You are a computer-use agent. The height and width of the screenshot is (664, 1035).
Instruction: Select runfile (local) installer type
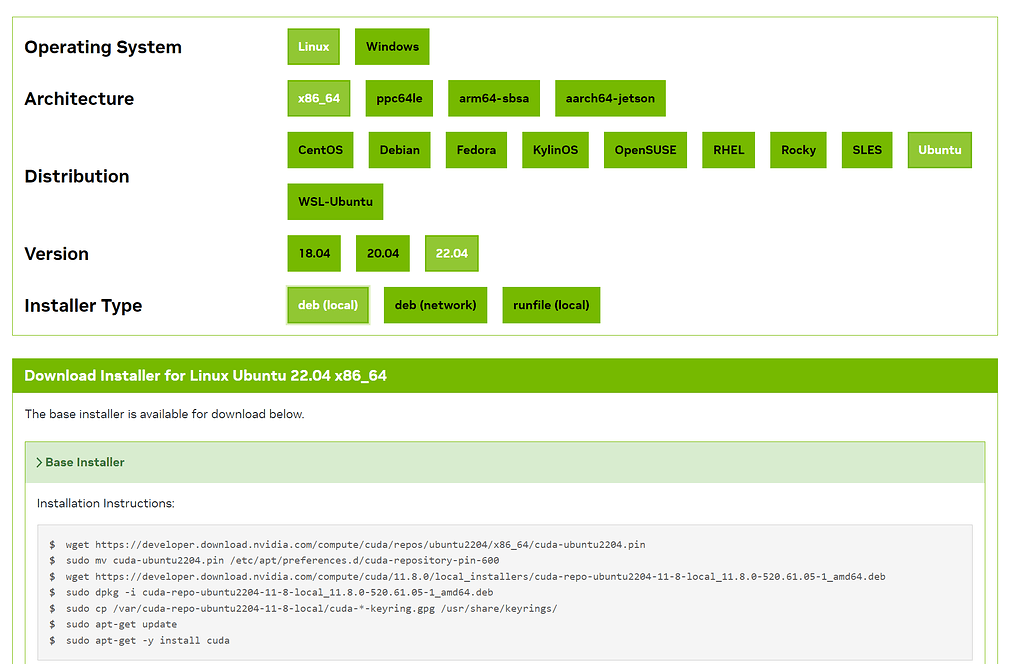click(551, 305)
